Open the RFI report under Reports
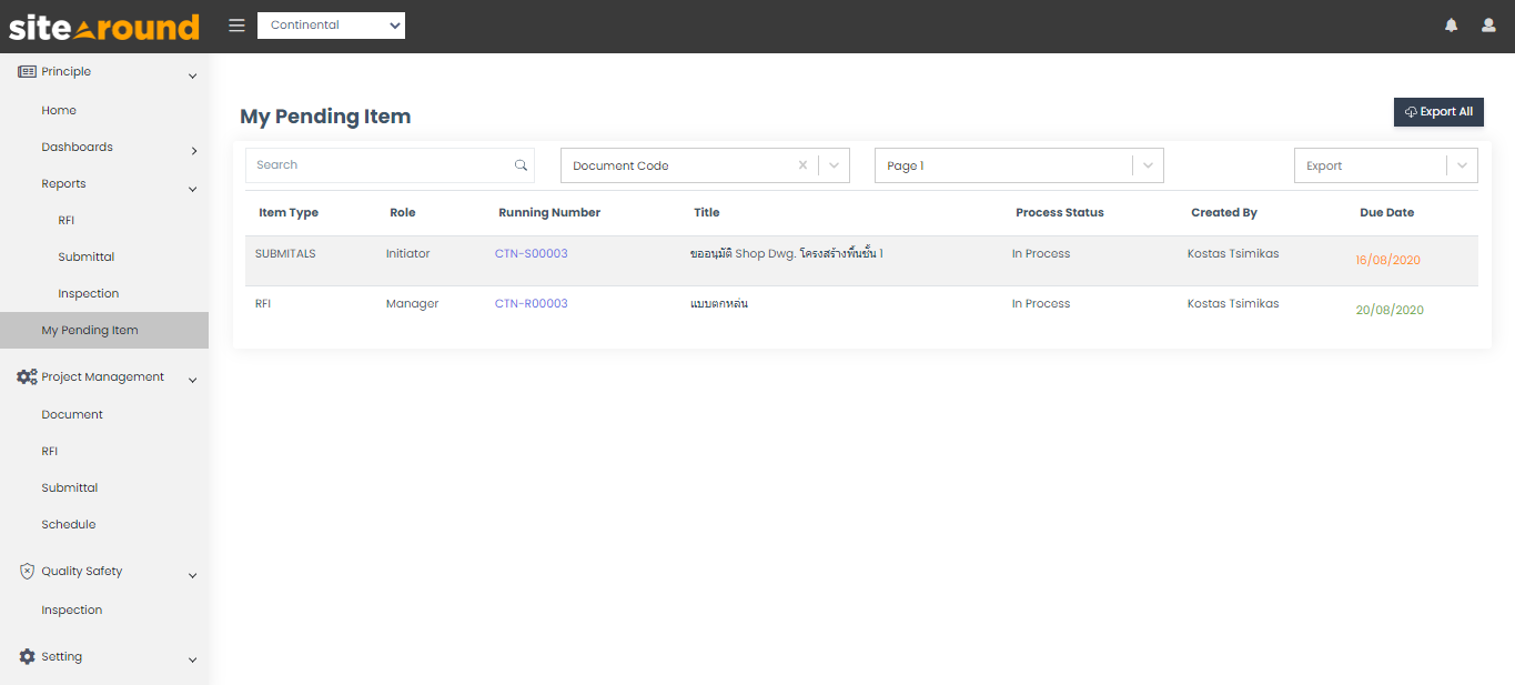 coord(66,220)
